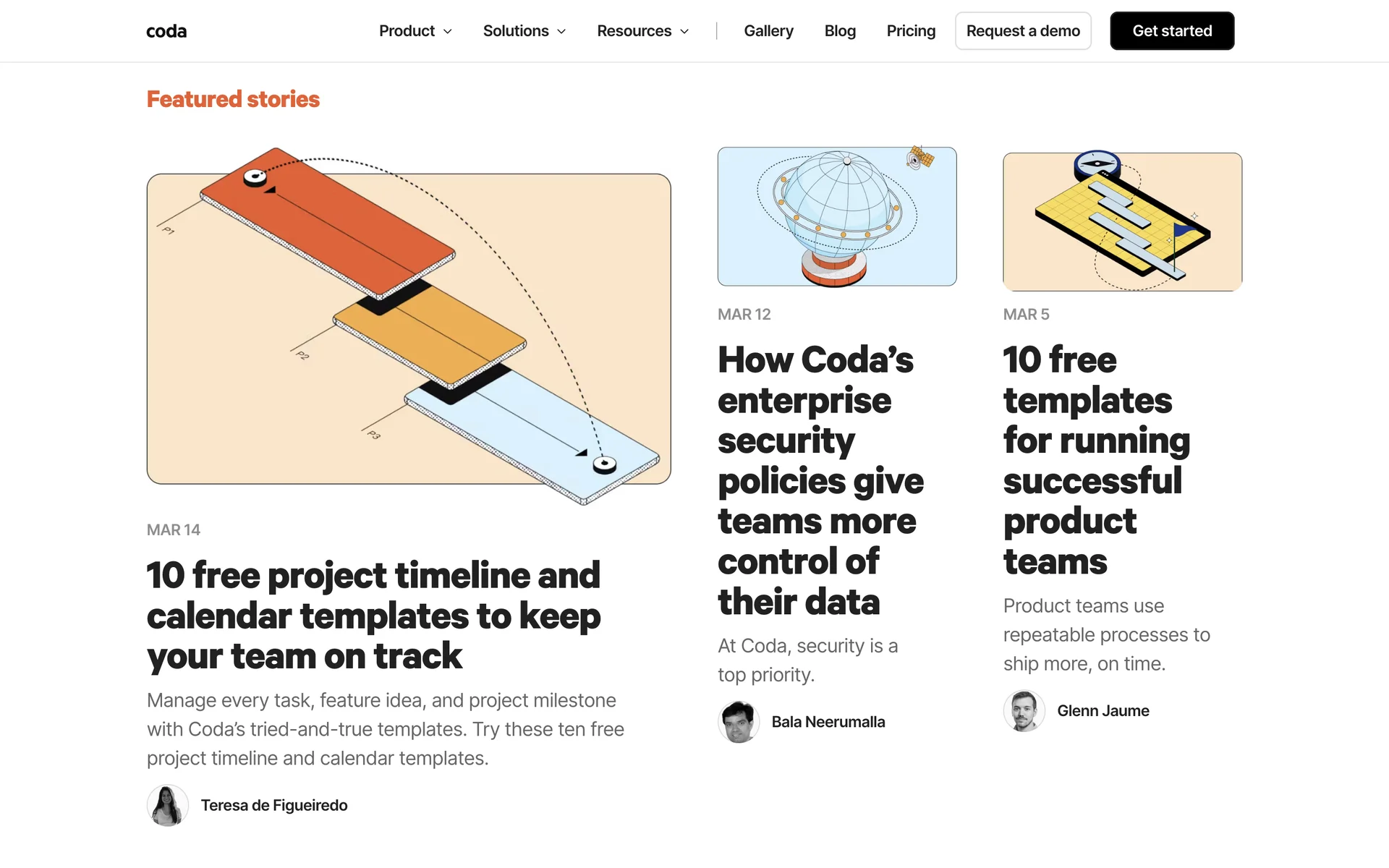Click the coda logo
1389x868 pixels.
coord(166,31)
